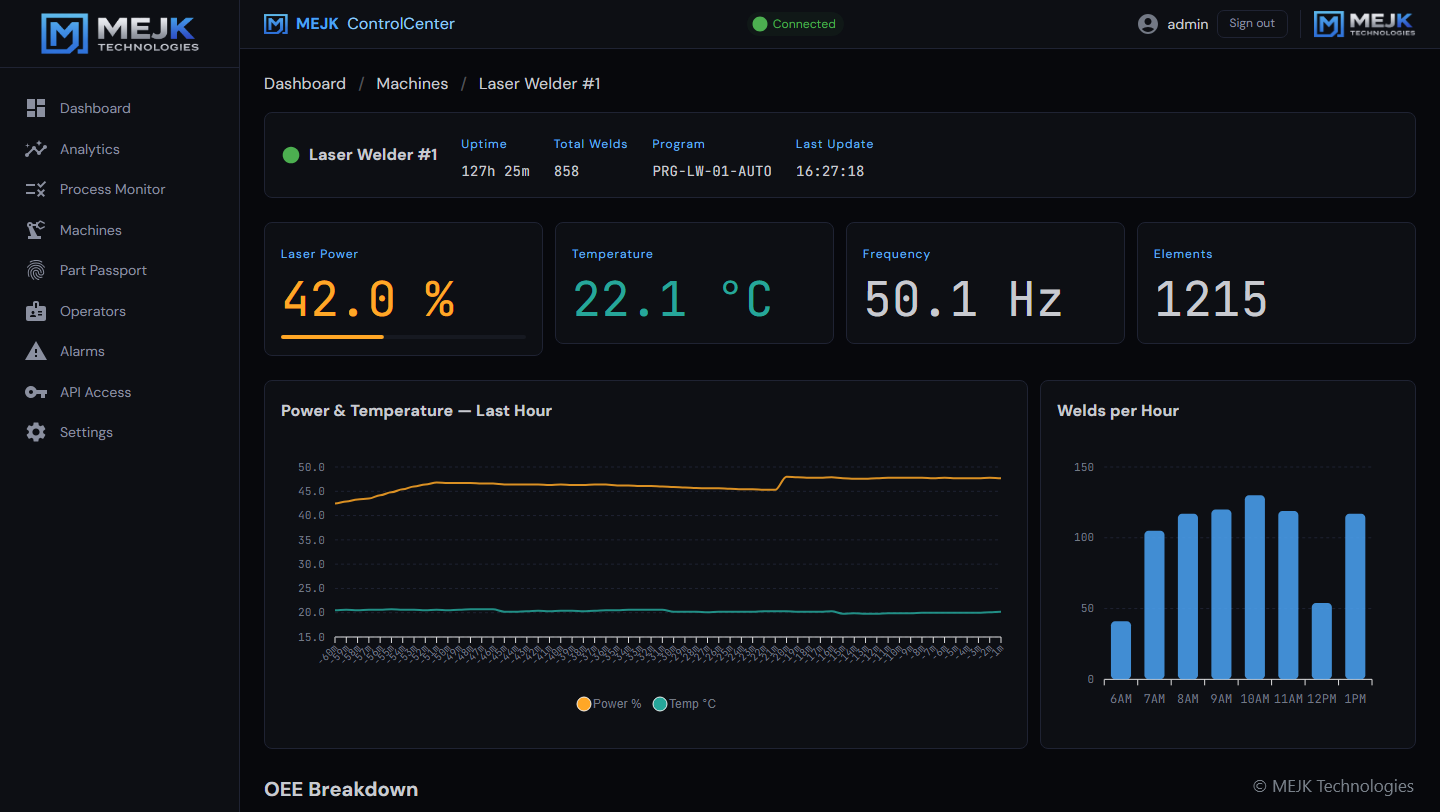Toggle the Power % legend series
Image resolution: width=1440 pixels, height=812 pixels.
[x=609, y=704]
